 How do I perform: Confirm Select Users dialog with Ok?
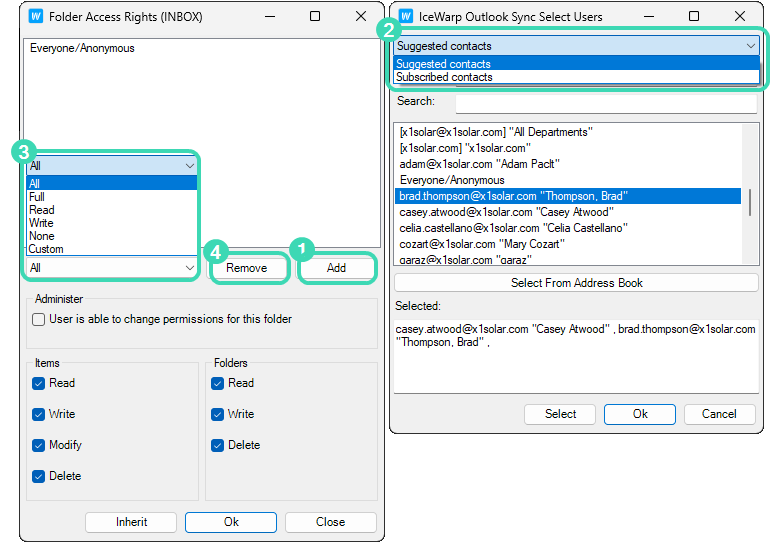640,414
